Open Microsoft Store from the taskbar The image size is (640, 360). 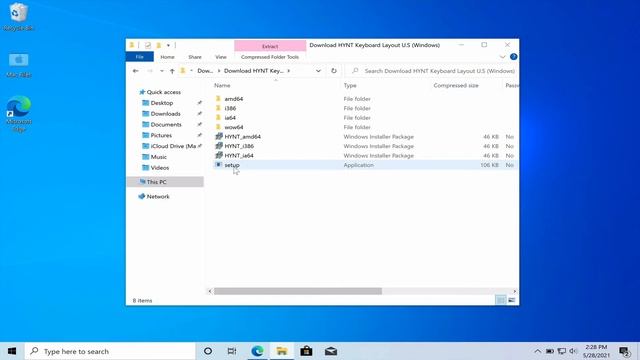pyautogui.click(x=306, y=351)
